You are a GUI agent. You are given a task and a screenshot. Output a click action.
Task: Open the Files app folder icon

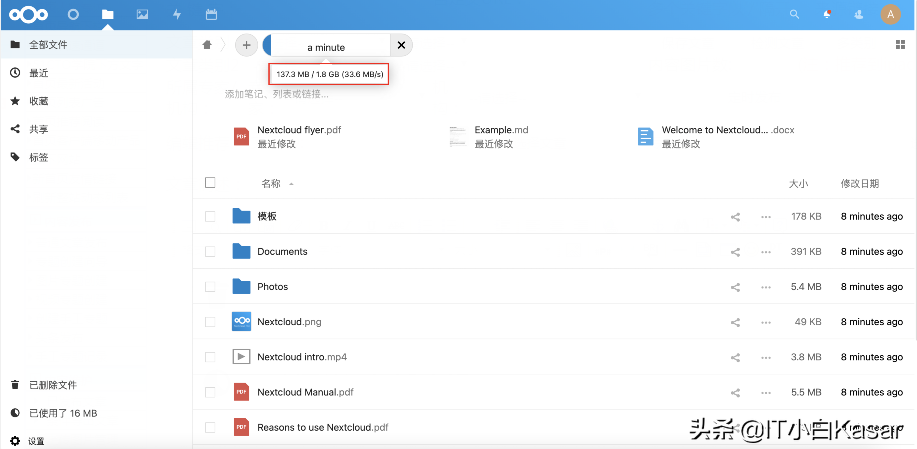point(107,15)
